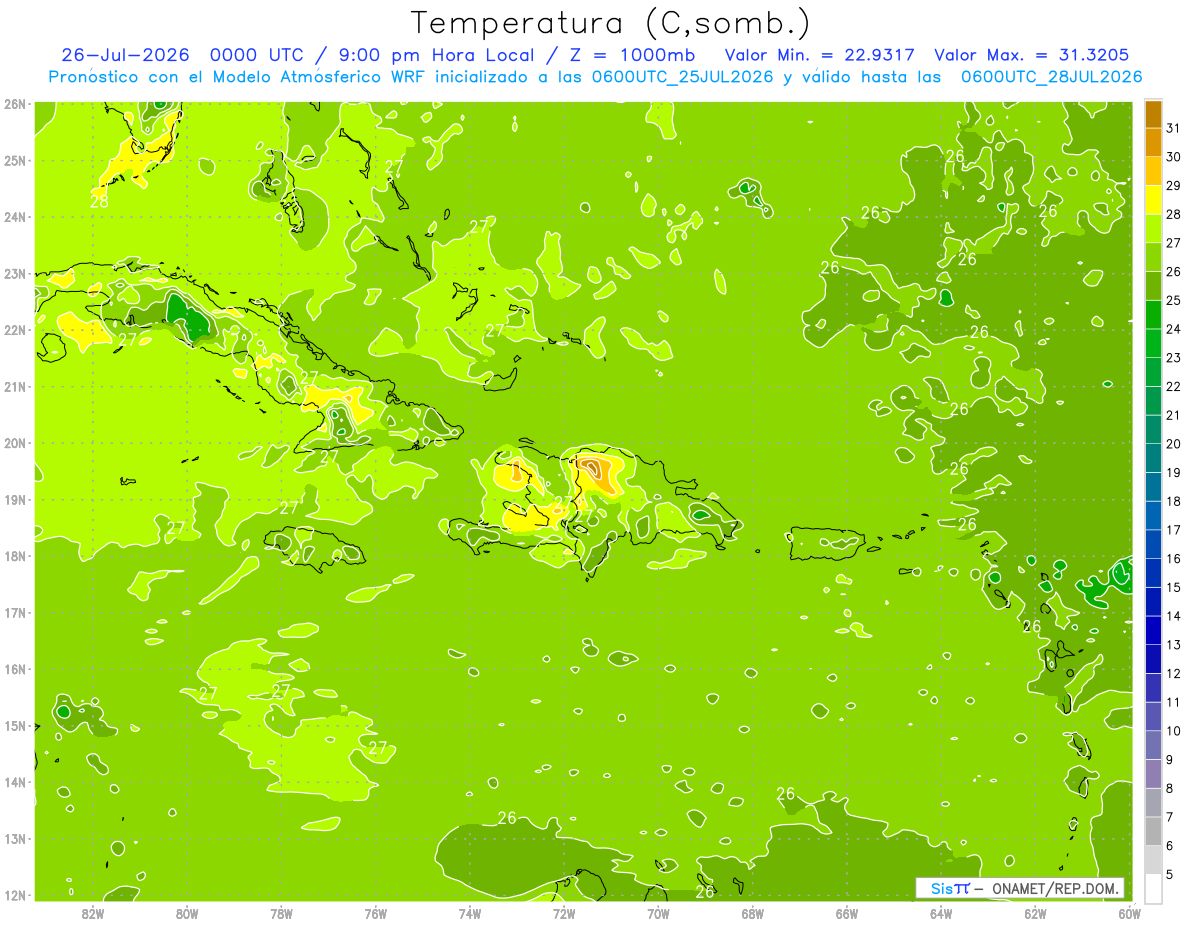Click the "66W" longitude axis label
Image resolution: width=1200 pixels, height=927 pixels.
(847, 913)
